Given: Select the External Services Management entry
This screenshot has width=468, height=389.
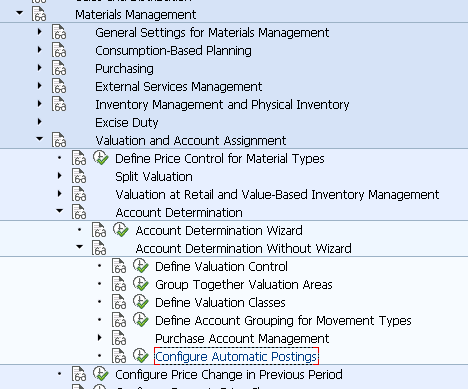Looking at the screenshot, I should [179, 87].
